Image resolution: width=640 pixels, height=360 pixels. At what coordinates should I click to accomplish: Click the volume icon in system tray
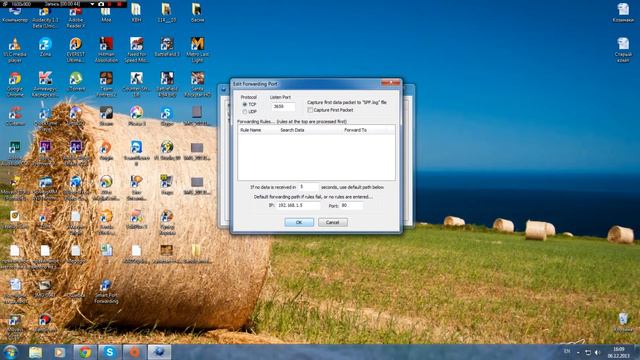(597, 352)
